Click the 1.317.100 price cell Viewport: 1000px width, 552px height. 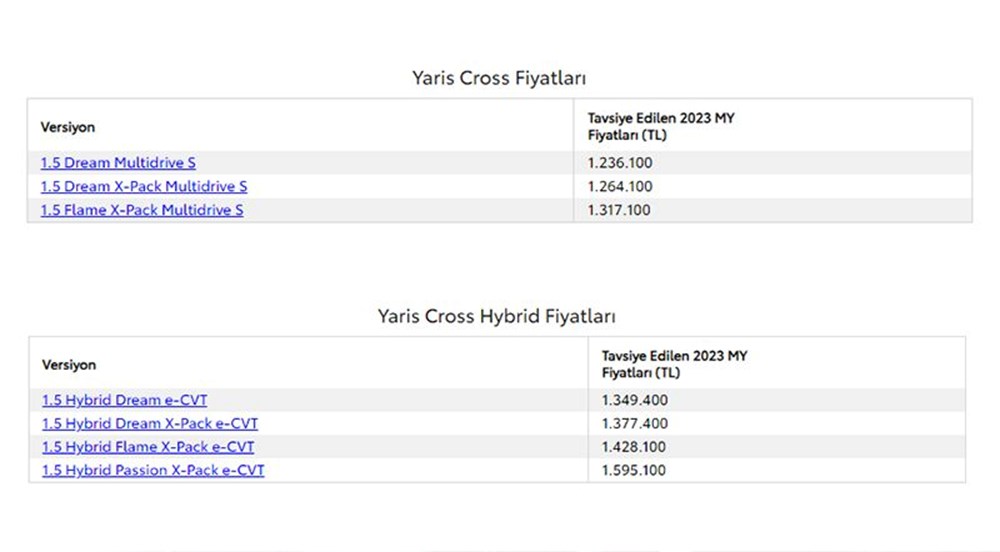pyautogui.click(x=620, y=210)
